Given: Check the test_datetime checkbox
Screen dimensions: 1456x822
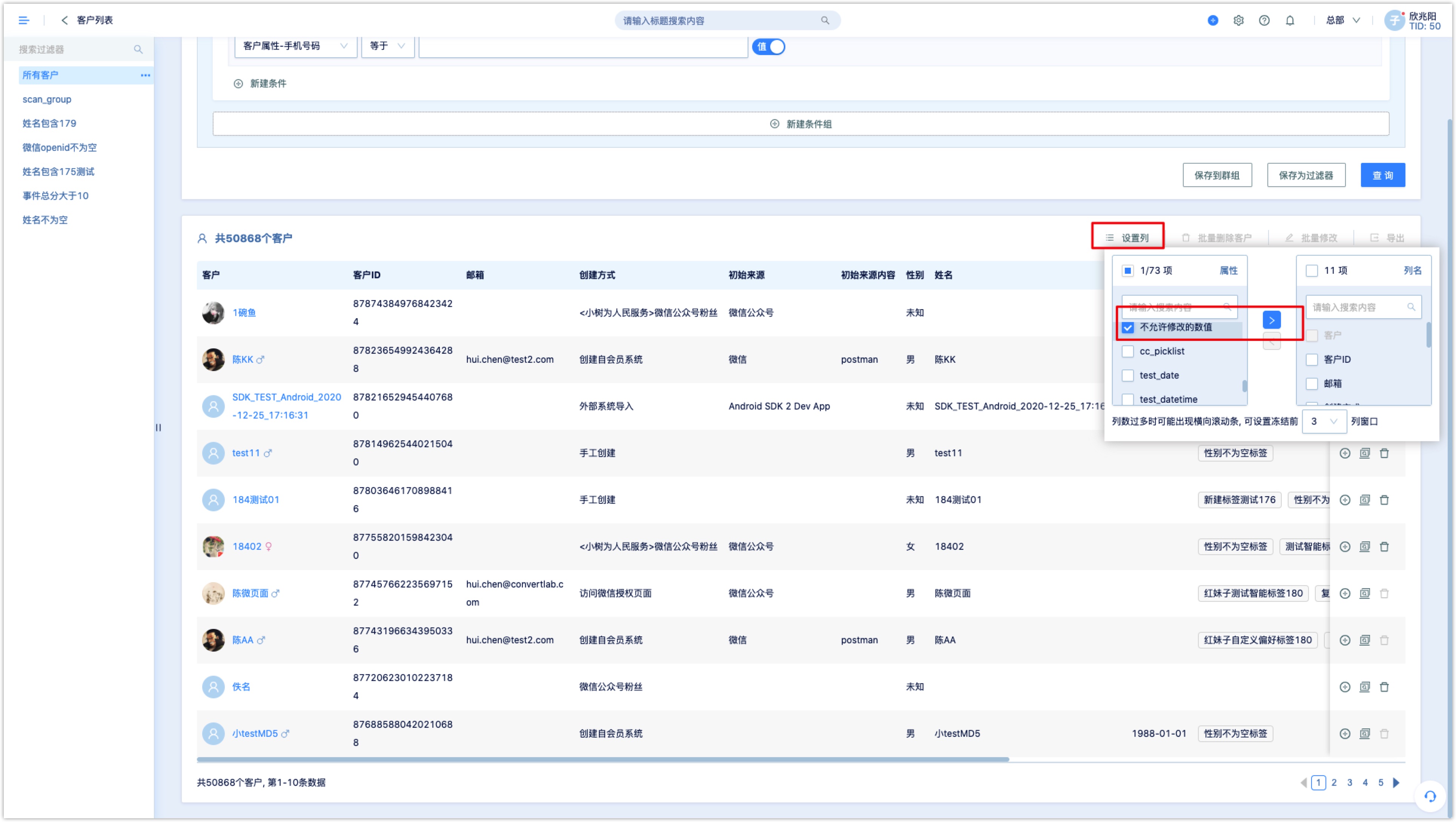Looking at the screenshot, I should pos(1127,399).
